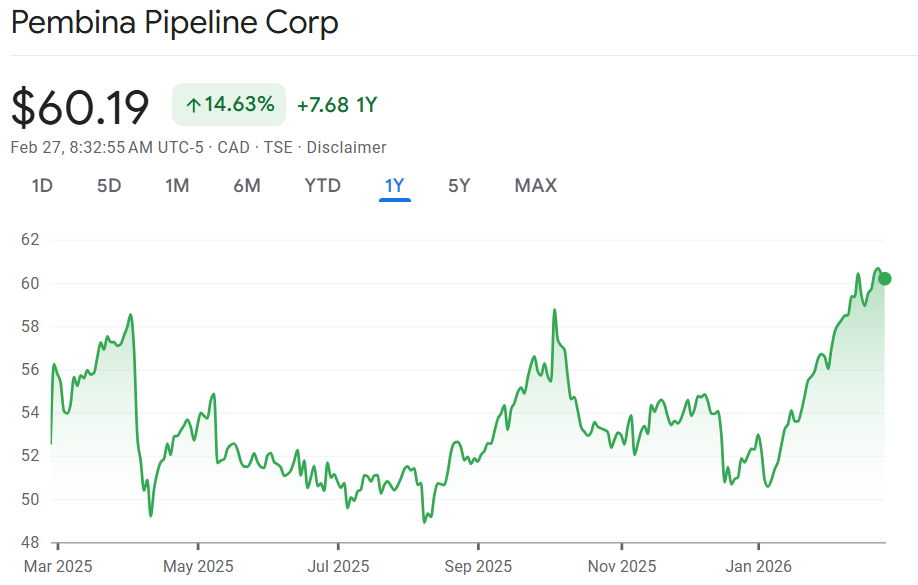Select the YTD tab
This screenshot has width=918, height=585.
(x=322, y=185)
